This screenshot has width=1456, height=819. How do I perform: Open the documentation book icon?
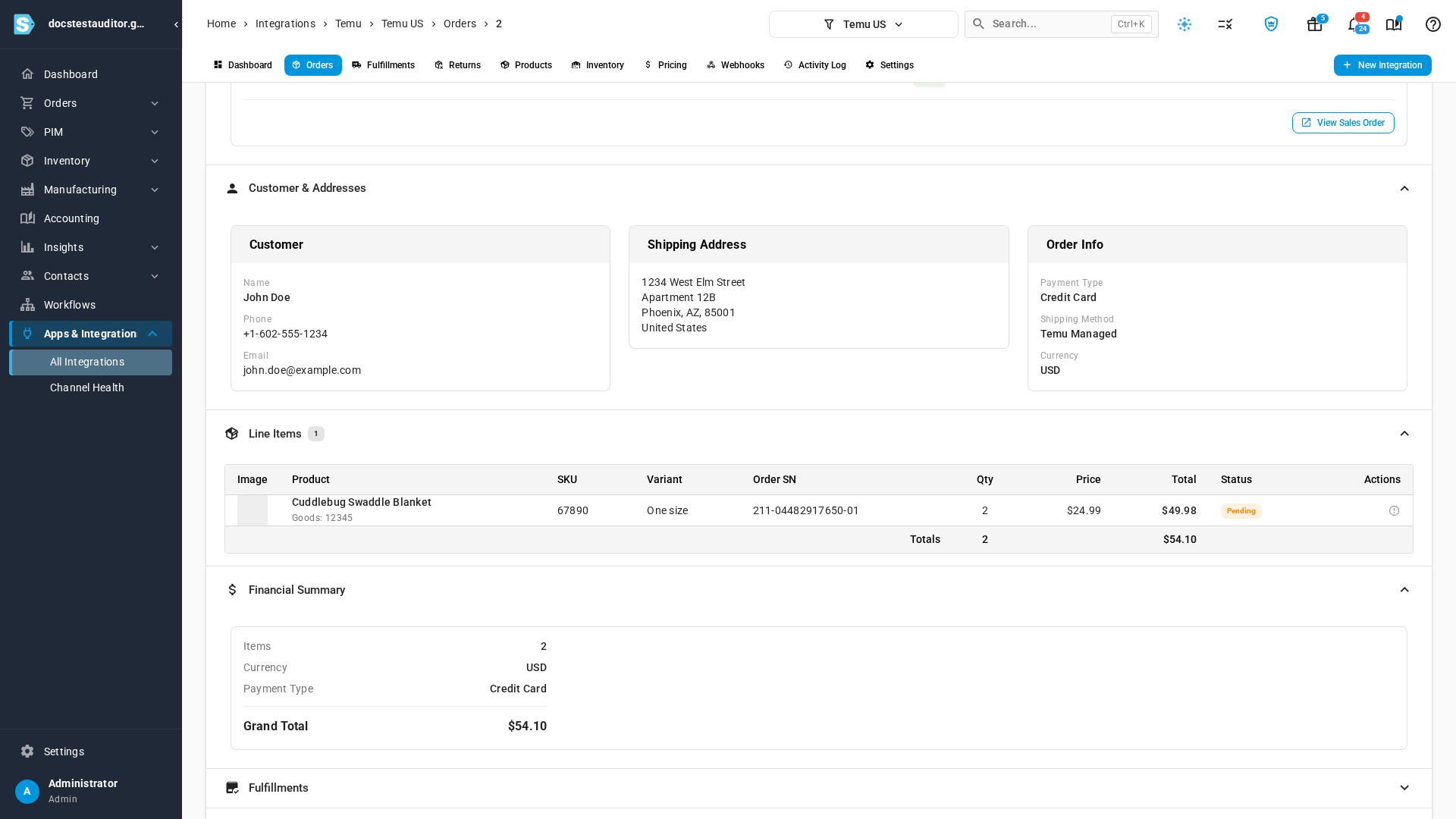pyautogui.click(x=1394, y=24)
